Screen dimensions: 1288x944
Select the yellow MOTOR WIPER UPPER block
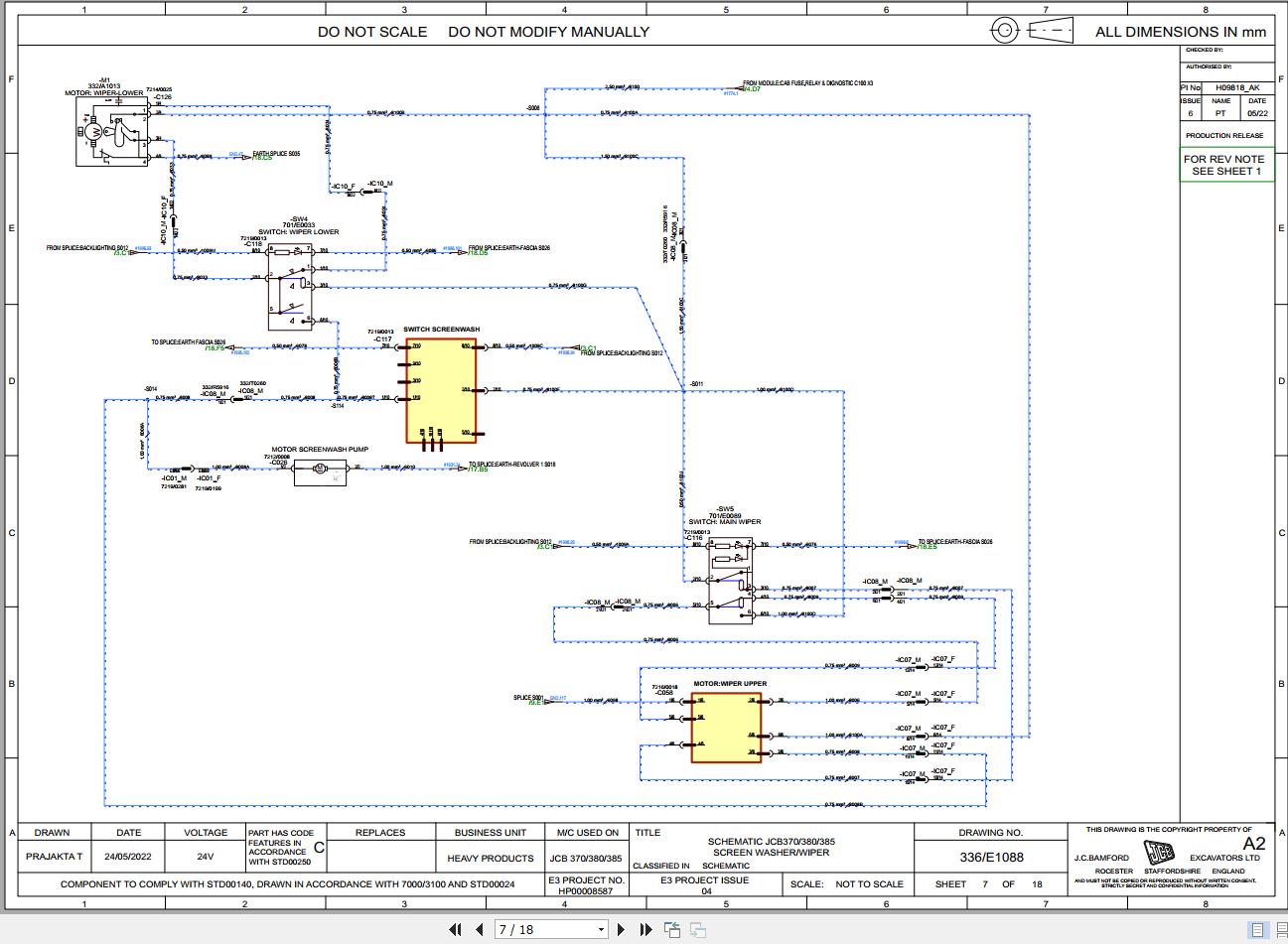tap(725, 728)
